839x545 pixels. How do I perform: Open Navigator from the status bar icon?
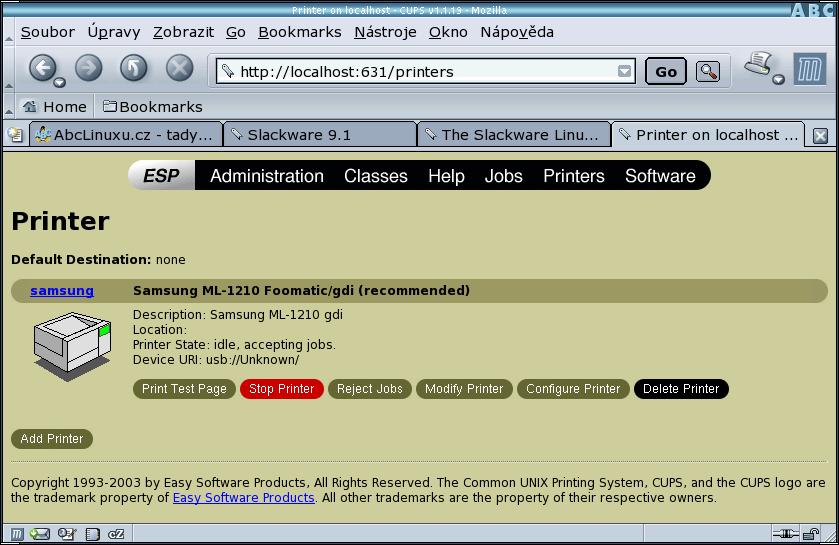click(17, 534)
